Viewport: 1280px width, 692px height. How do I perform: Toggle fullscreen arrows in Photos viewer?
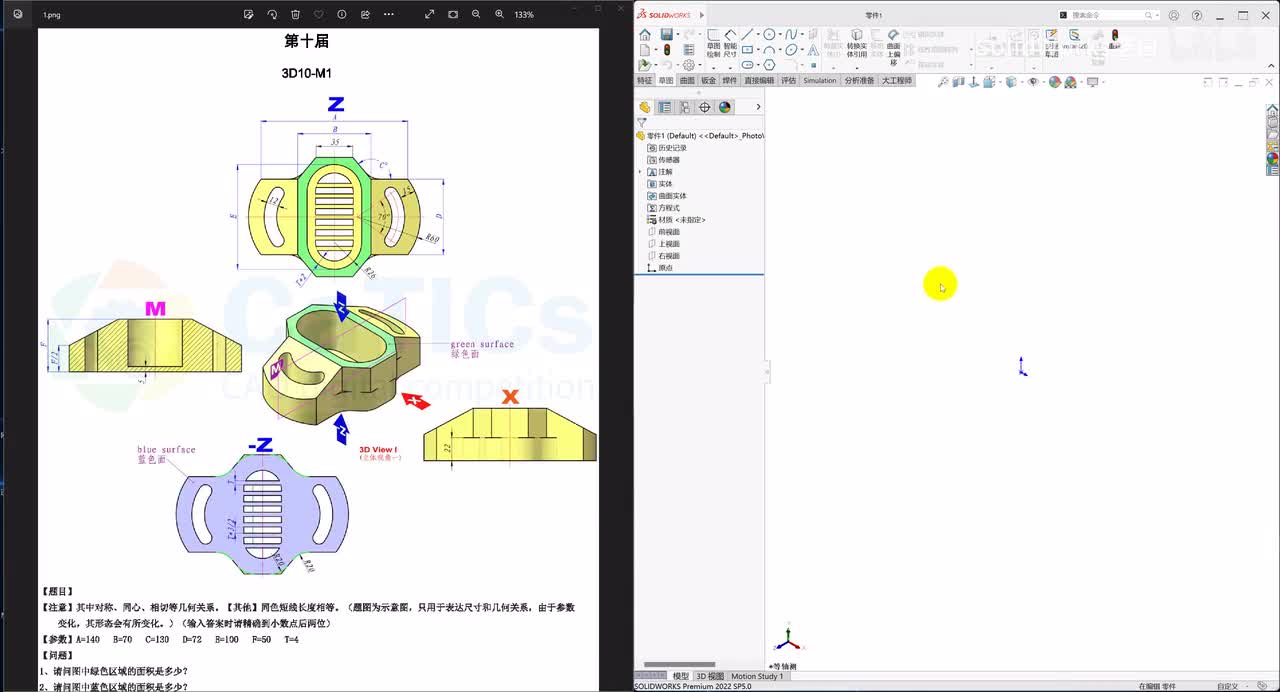pyautogui.click(x=430, y=15)
